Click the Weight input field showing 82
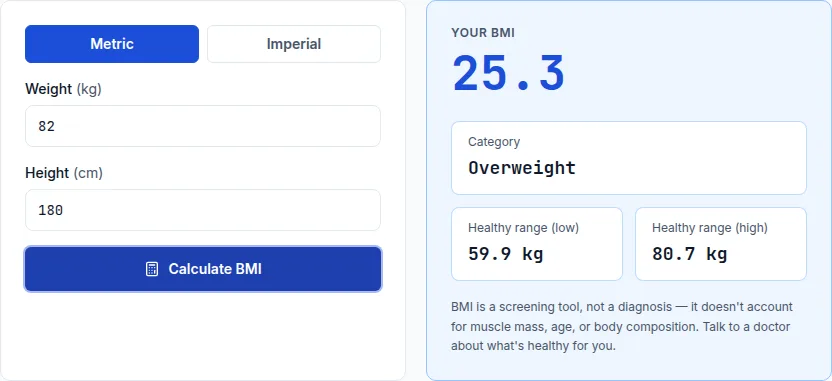 (x=203, y=126)
